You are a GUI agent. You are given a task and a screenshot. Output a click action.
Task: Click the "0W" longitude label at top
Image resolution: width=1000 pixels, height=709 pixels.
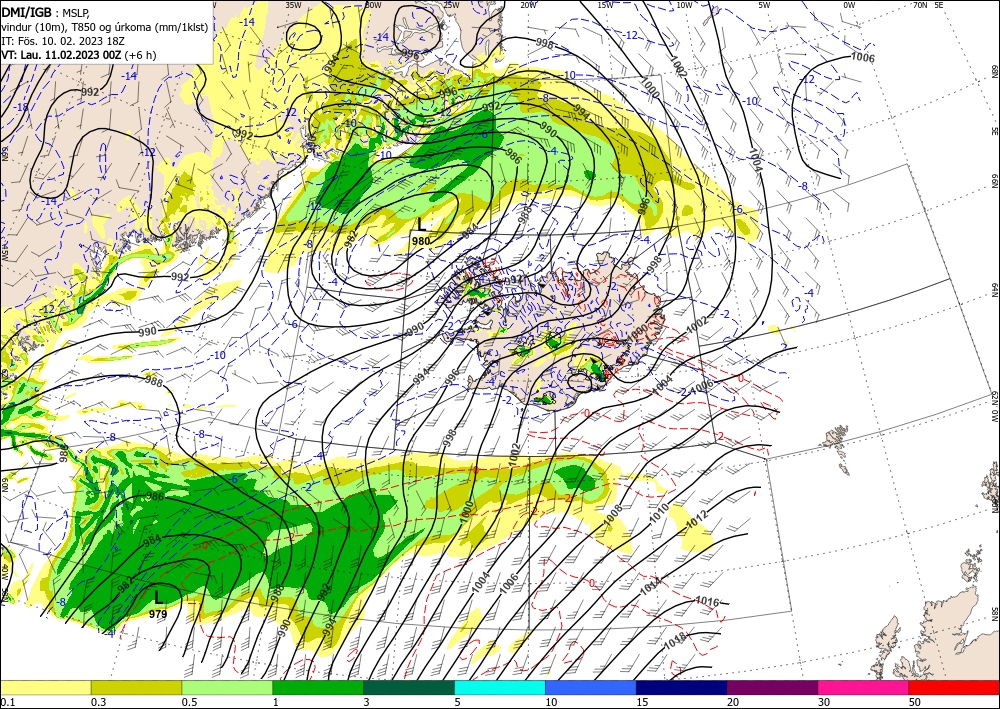click(x=849, y=5)
